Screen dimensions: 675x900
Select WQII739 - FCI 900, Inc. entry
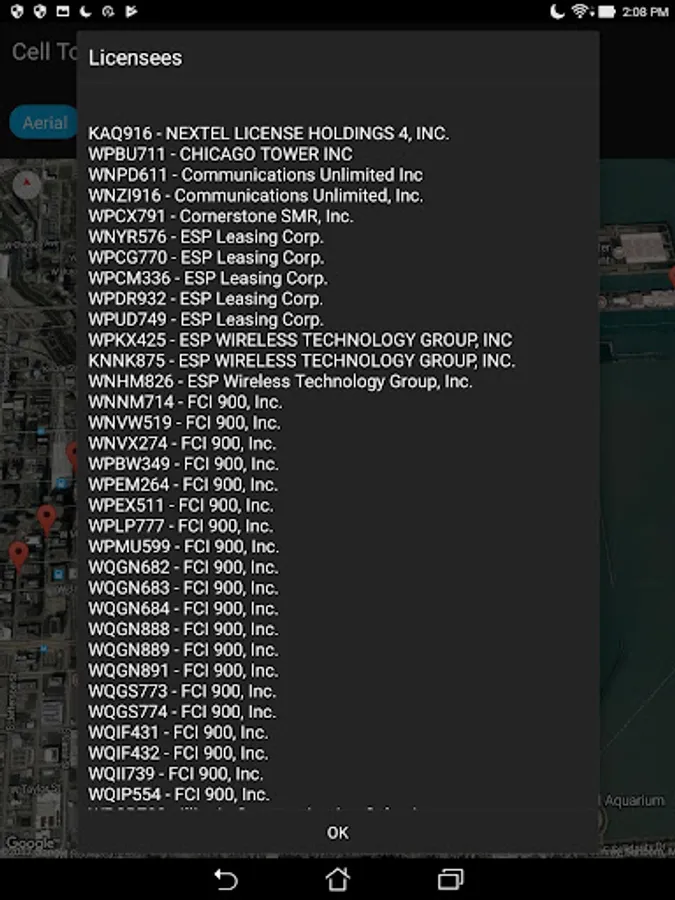pos(176,774)
